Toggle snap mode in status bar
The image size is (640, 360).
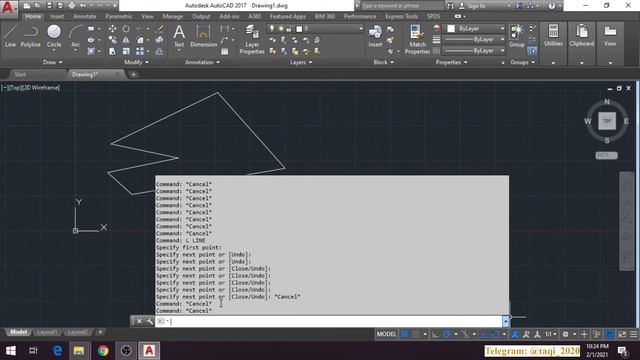click(416, 334)
